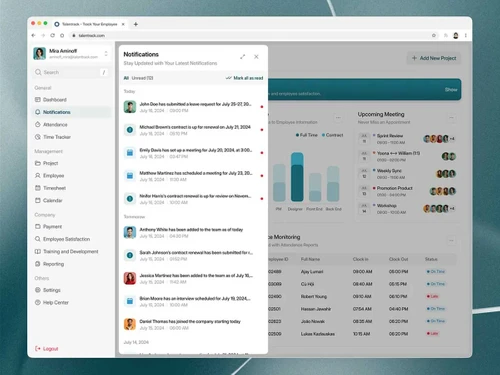
Task: Open Matthew Martinez scheduled meeting notification
Action: [x=193, y=176]
